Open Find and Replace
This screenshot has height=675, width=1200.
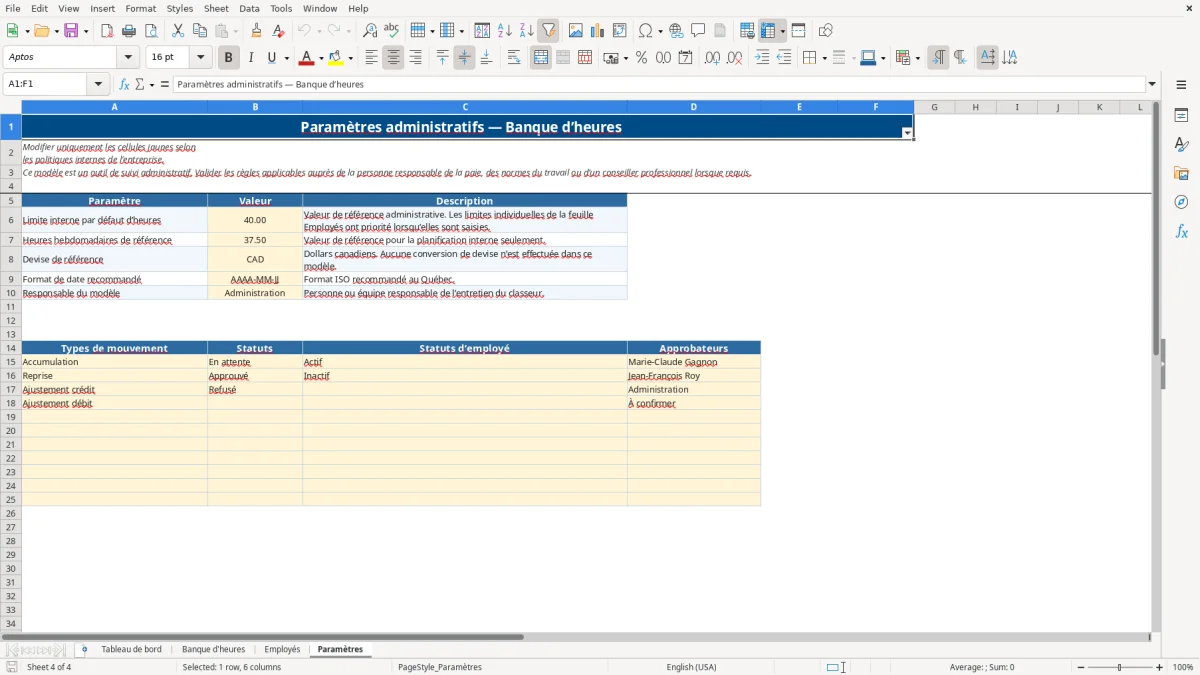[x=370, y=31]
